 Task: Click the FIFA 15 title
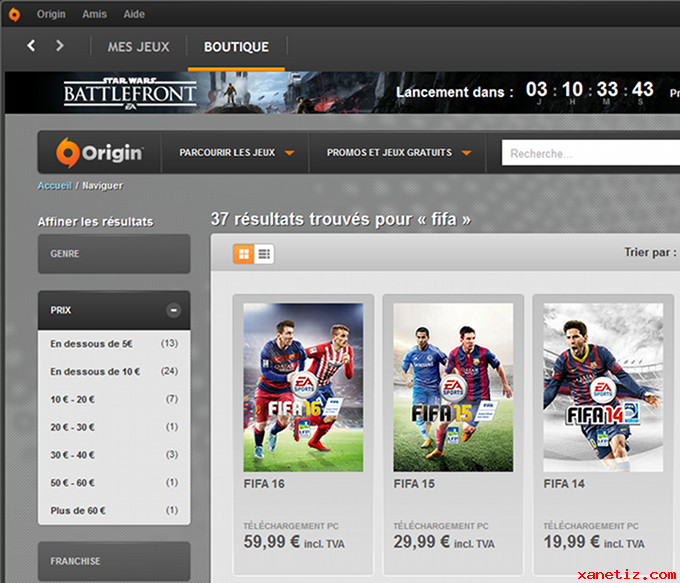pyautogui.click(x=414, y=484)
